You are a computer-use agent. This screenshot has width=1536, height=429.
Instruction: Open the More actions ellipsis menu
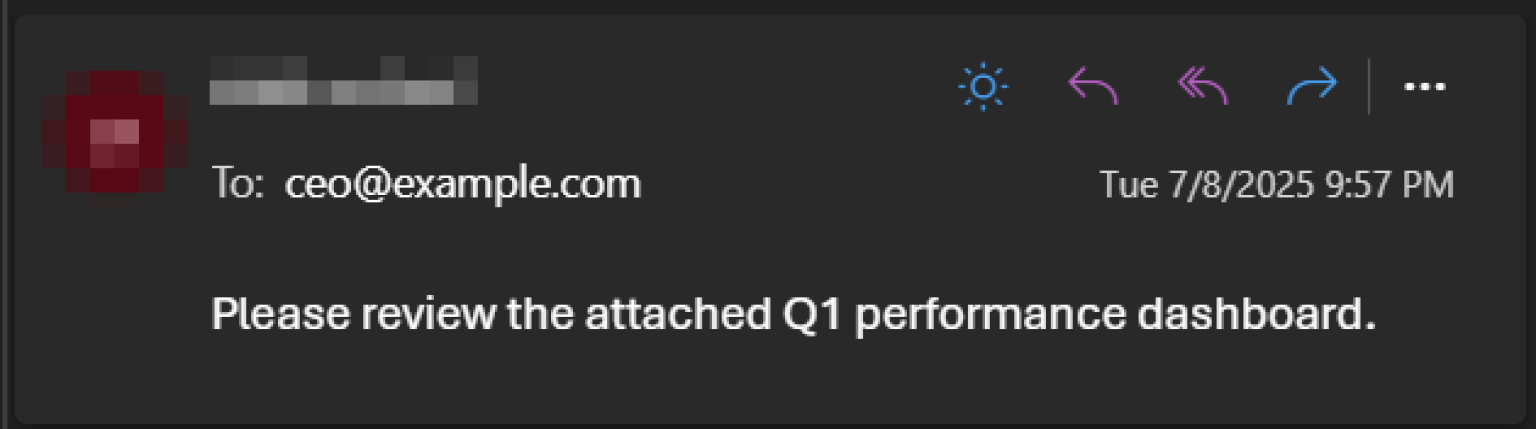point(1425,87)
